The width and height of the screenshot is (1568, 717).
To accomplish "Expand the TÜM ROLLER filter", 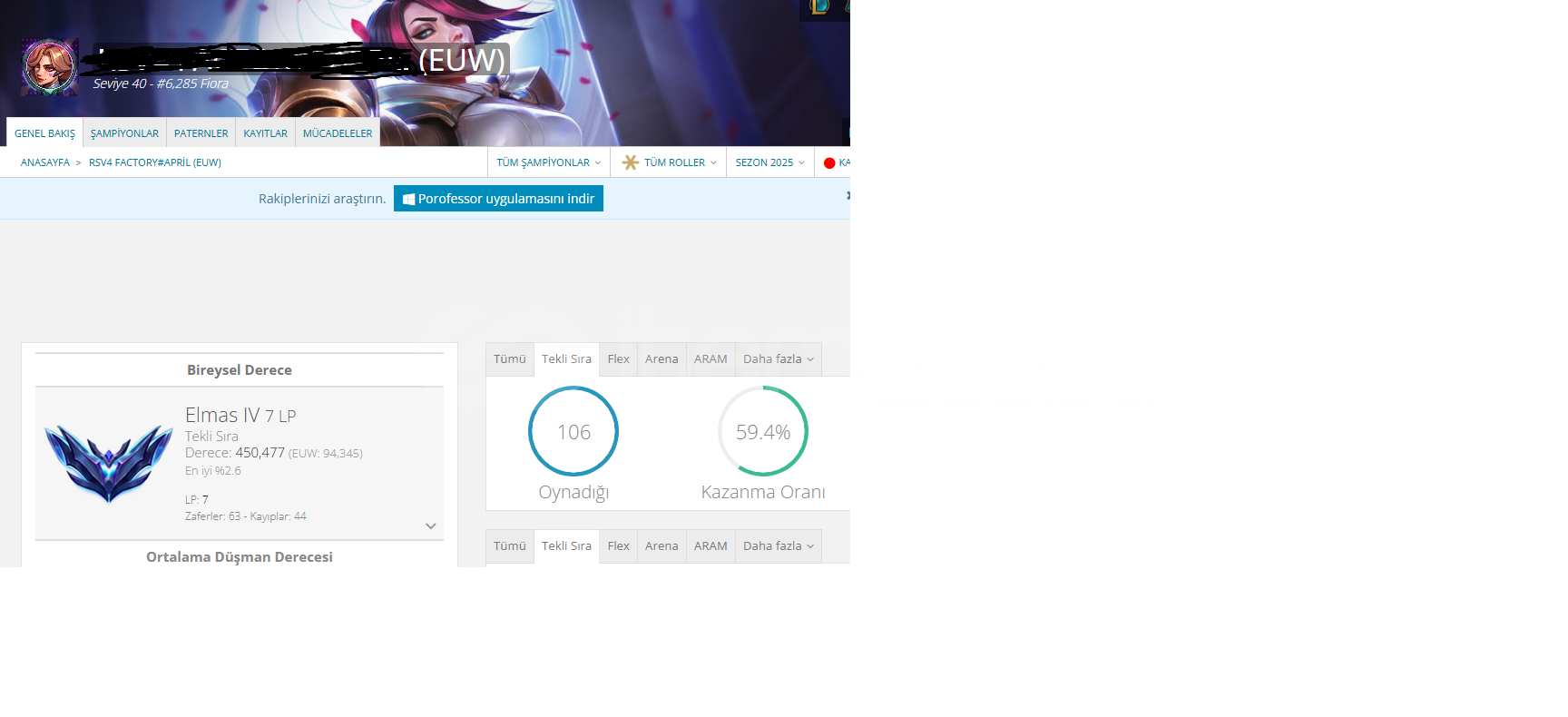I will point(669,162).
